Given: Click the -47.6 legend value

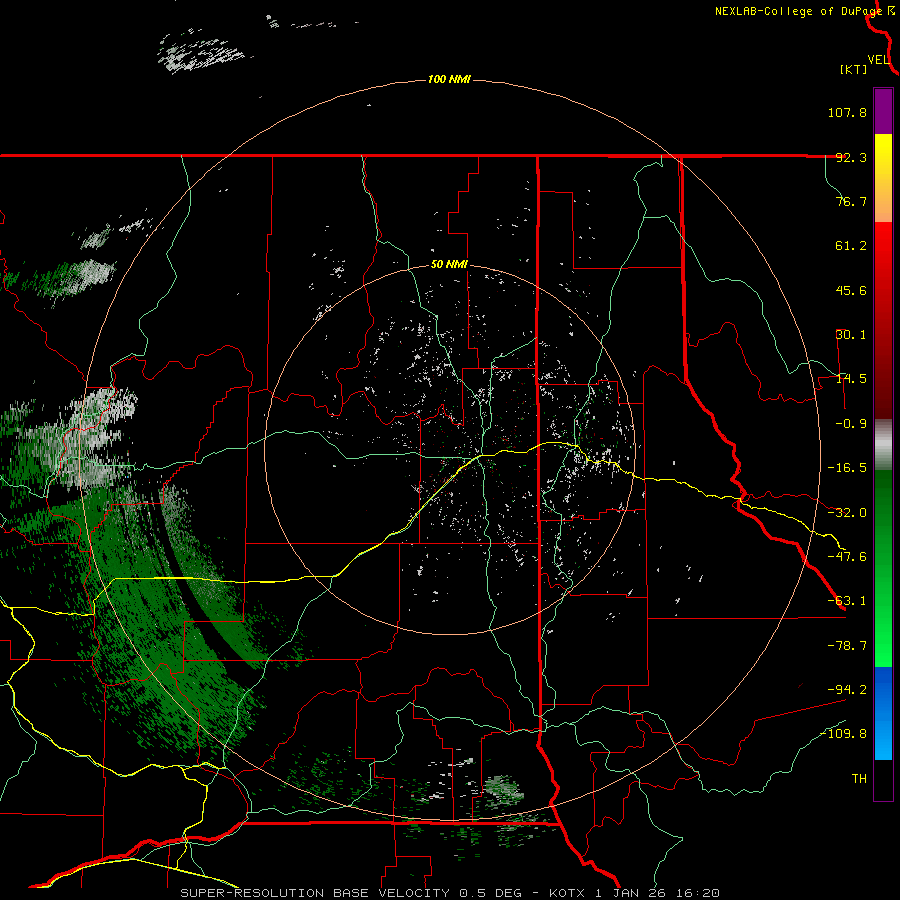Looking at the screenshot, I should 847,557.
